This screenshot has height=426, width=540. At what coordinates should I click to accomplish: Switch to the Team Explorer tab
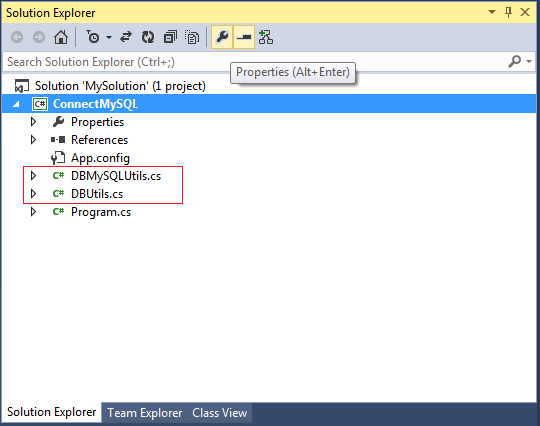(145, 413)
